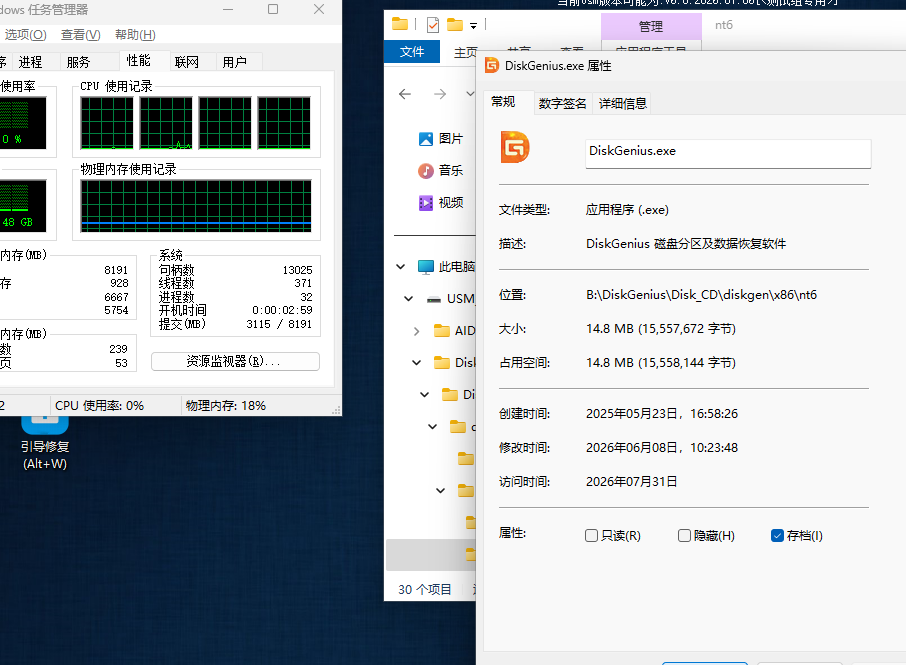This screenshot has width=906, height=665.
Task: Select the AID folder in the tree
Action: 454,330
